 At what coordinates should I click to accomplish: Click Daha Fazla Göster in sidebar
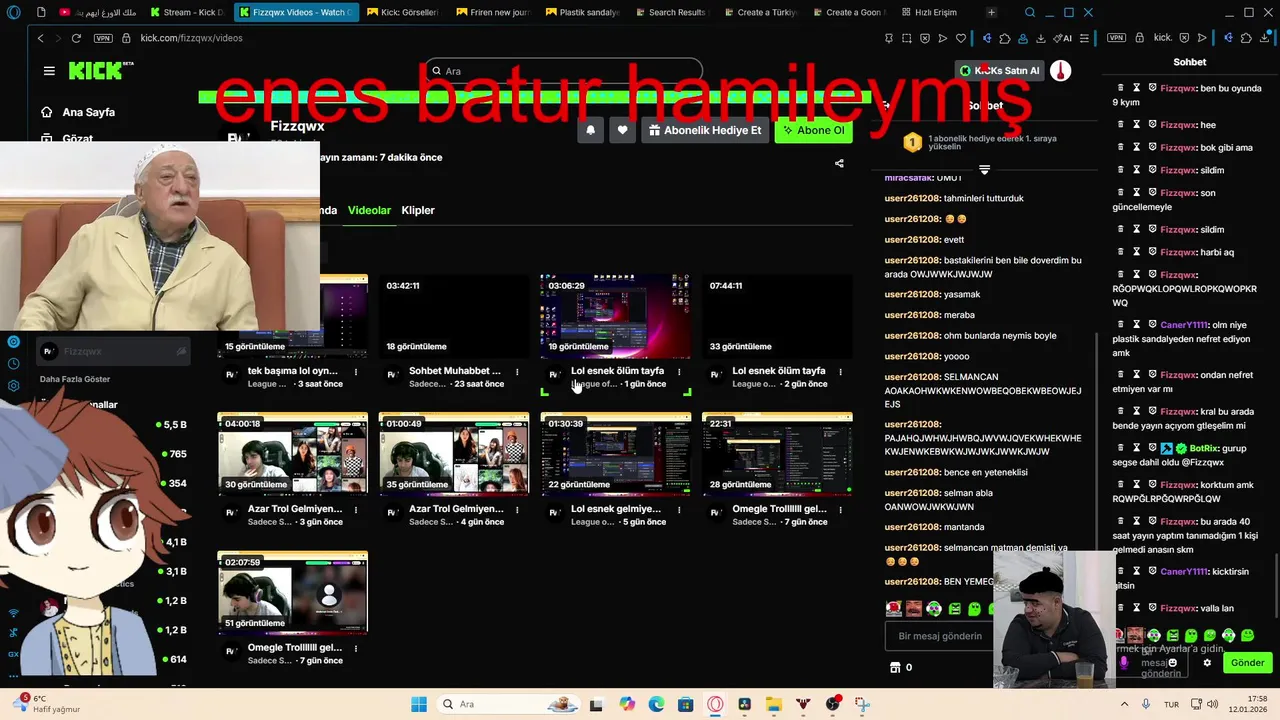[x=75, y=379]
